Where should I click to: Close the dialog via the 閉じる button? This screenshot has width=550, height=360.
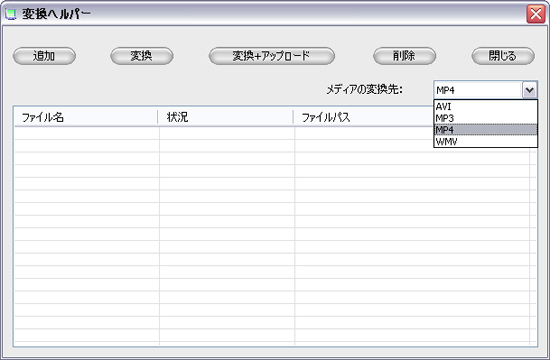click(x=503, y=56)
